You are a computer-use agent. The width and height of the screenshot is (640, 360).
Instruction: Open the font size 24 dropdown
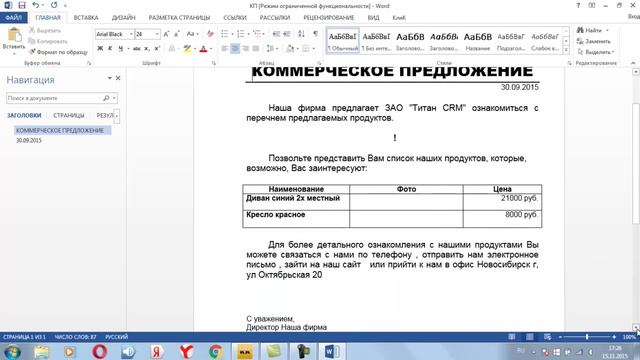[x=157, y=34]
